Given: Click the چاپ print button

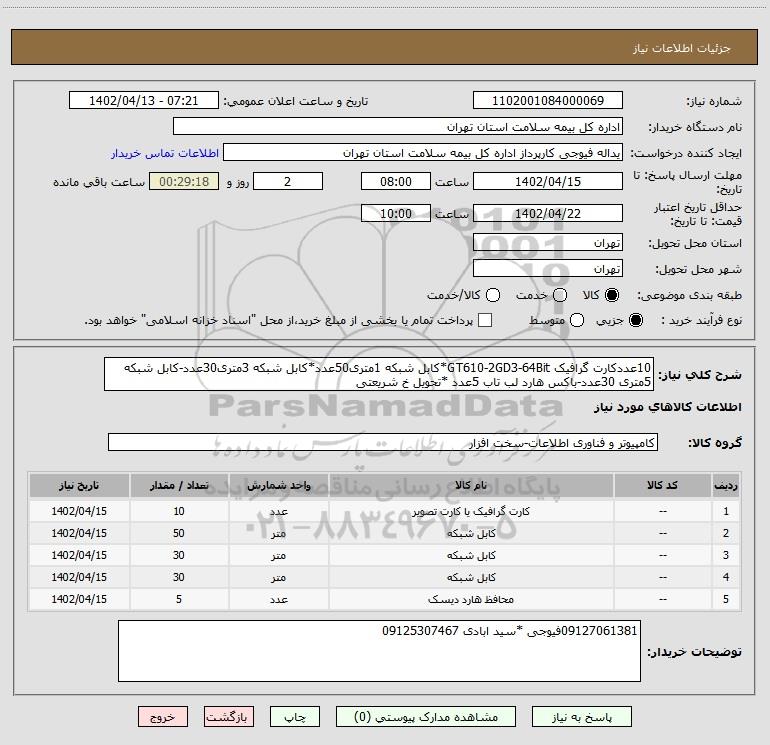Looking at the screenshot, I should tap(295, 717).
